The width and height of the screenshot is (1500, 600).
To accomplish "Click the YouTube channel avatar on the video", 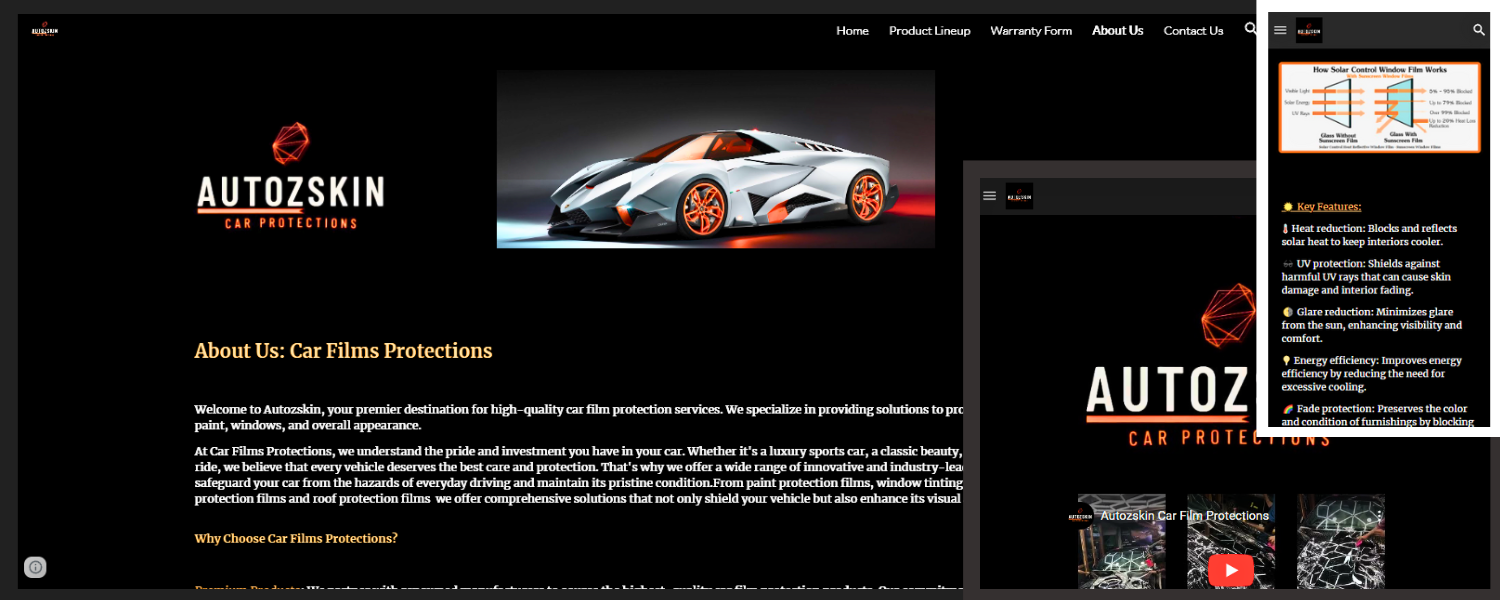I will coord(1081,516).
